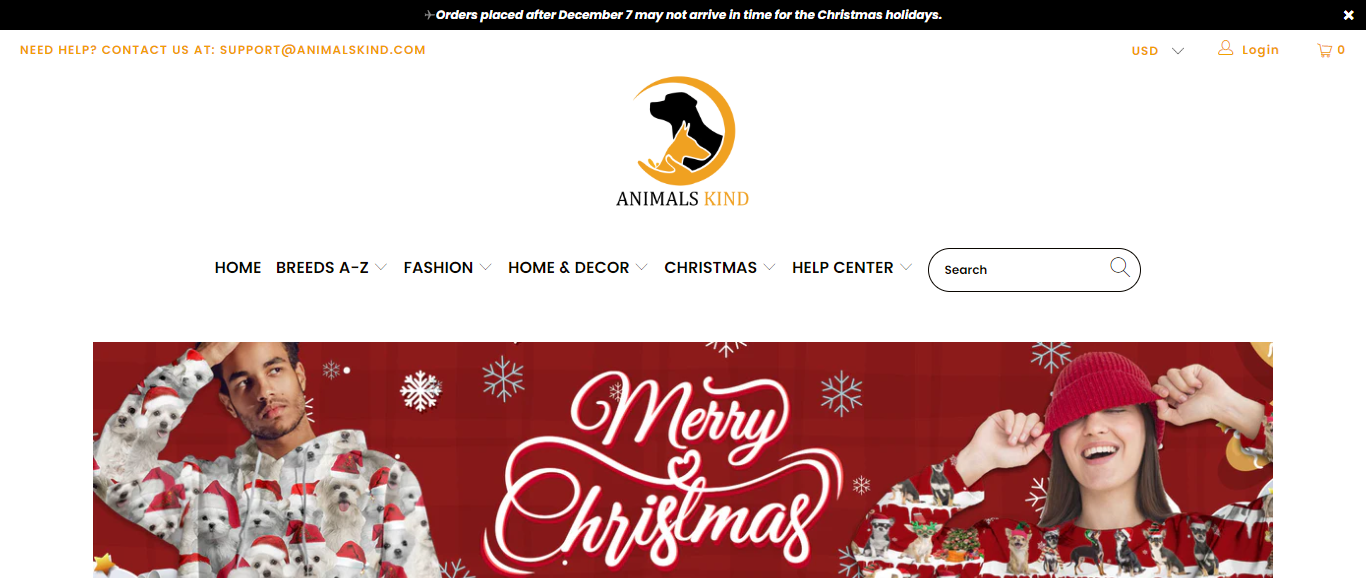Screen dimensions: 1366x578
Task: Click the Login link
Action: [1260, 50]
